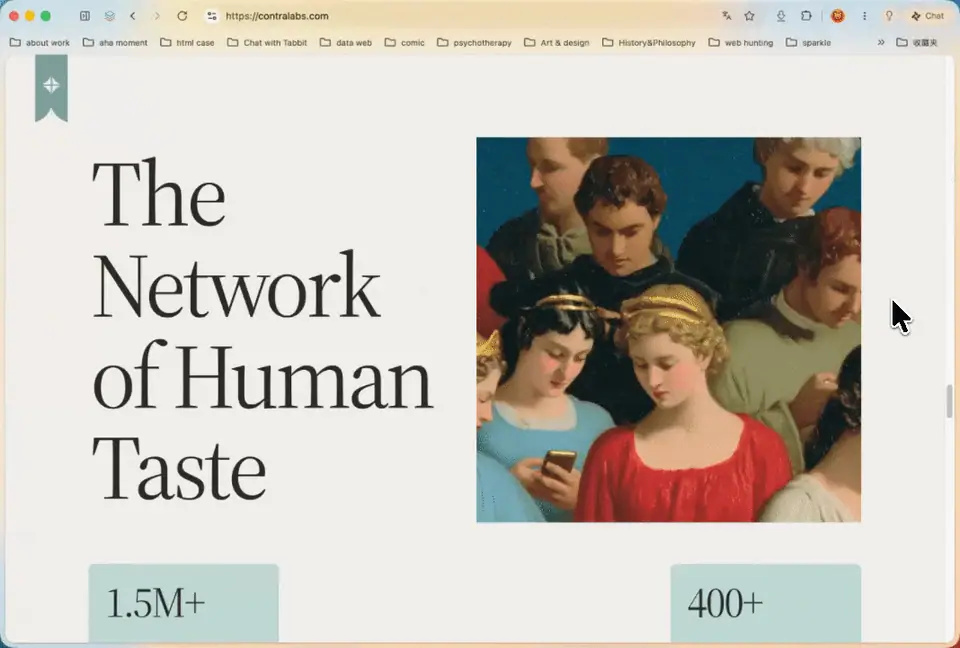This screenshot has height=648, width=960.
Task: Open the 'data web' bookmark folder
Action: [x=346, y=42]
